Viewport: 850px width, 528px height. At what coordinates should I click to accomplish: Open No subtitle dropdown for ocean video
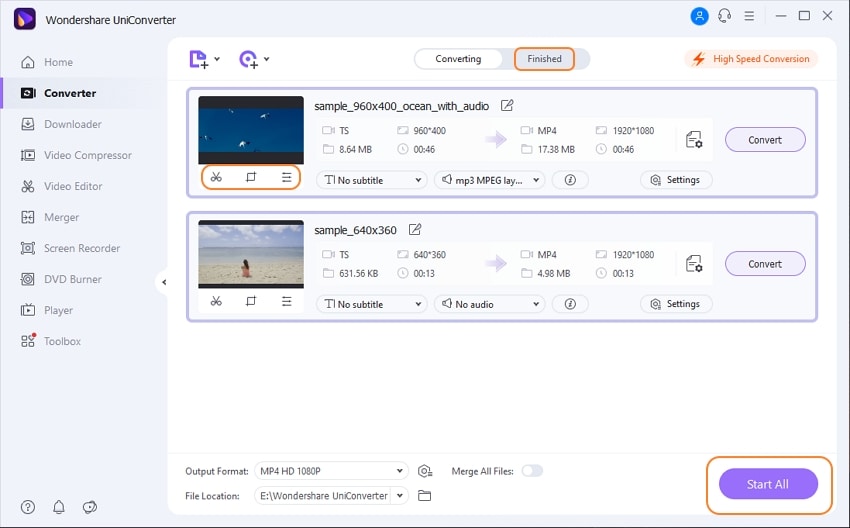click(x=371, y=180)
